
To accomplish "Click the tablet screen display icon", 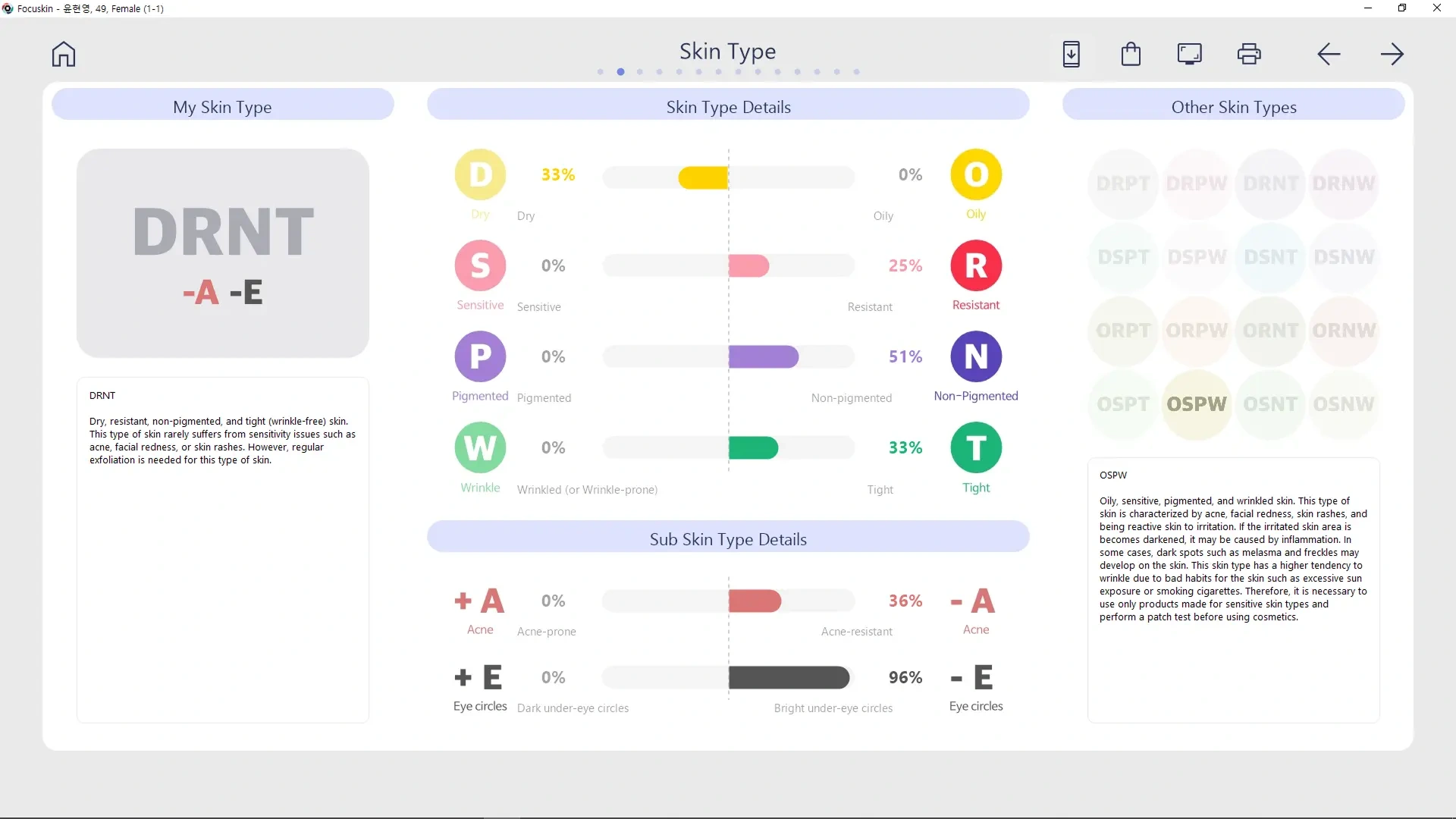I will coord(1189,55).
